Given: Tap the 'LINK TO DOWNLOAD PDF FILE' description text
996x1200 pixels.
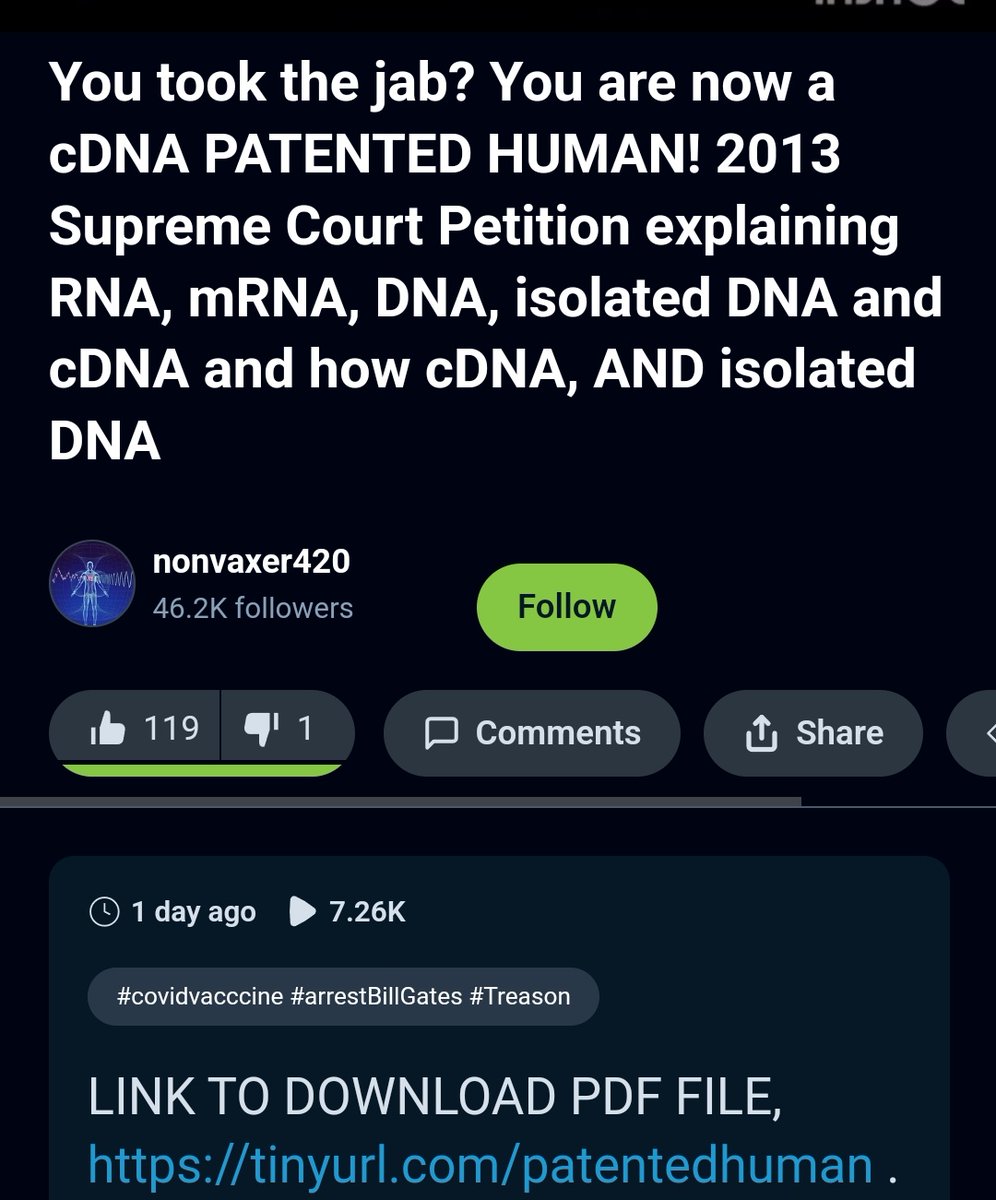Looking at the screenshot, I should [434, 1098].
